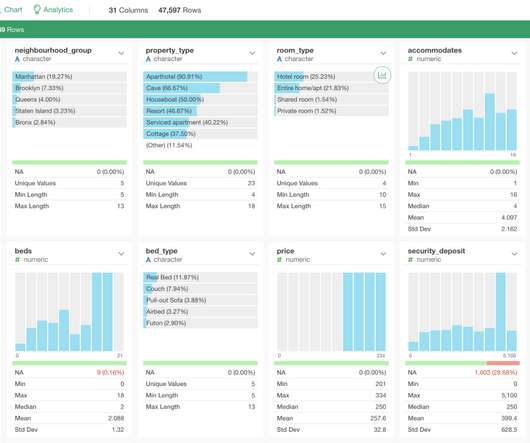The image size is (530, 443).
Task: Click the property_type column title
Action: pyautogui.click(x=170, y=50)
